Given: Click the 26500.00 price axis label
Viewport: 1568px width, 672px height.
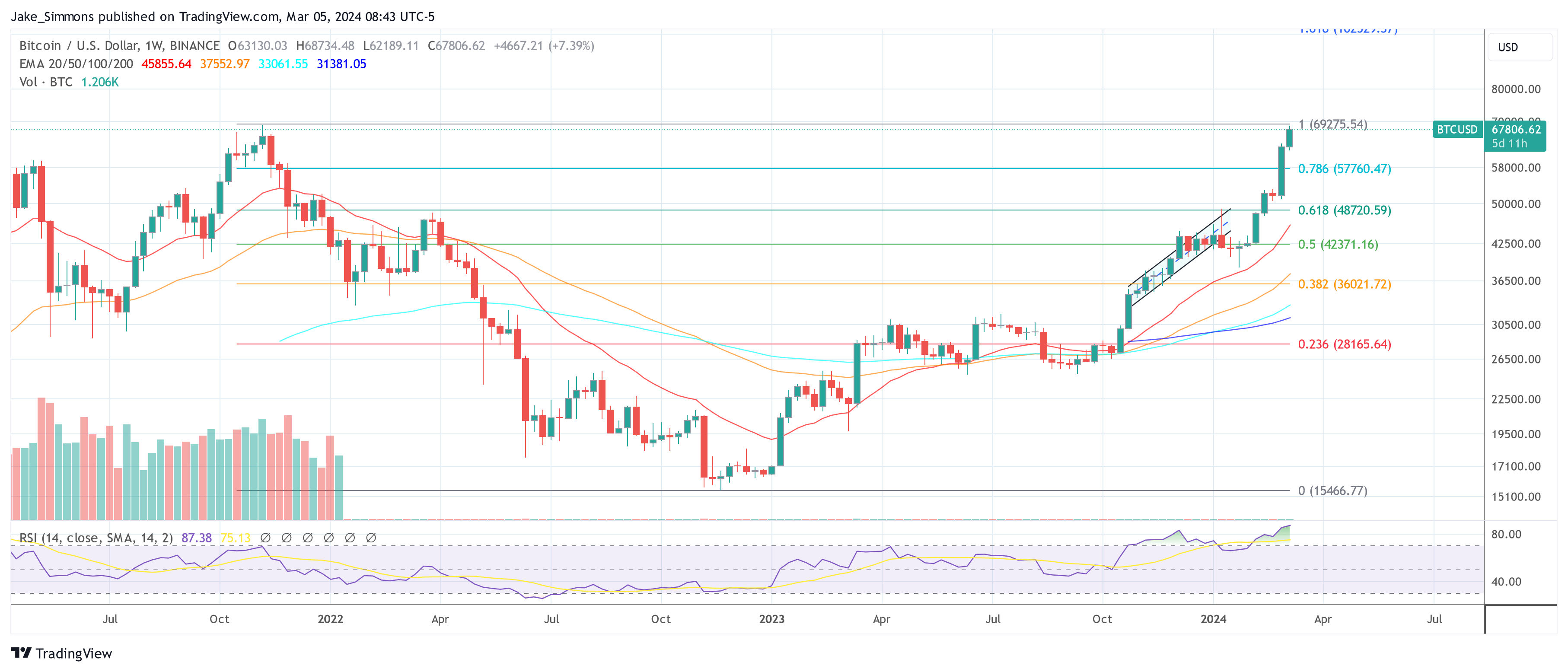Looking at the screenshot, I should pos(1516,359).
